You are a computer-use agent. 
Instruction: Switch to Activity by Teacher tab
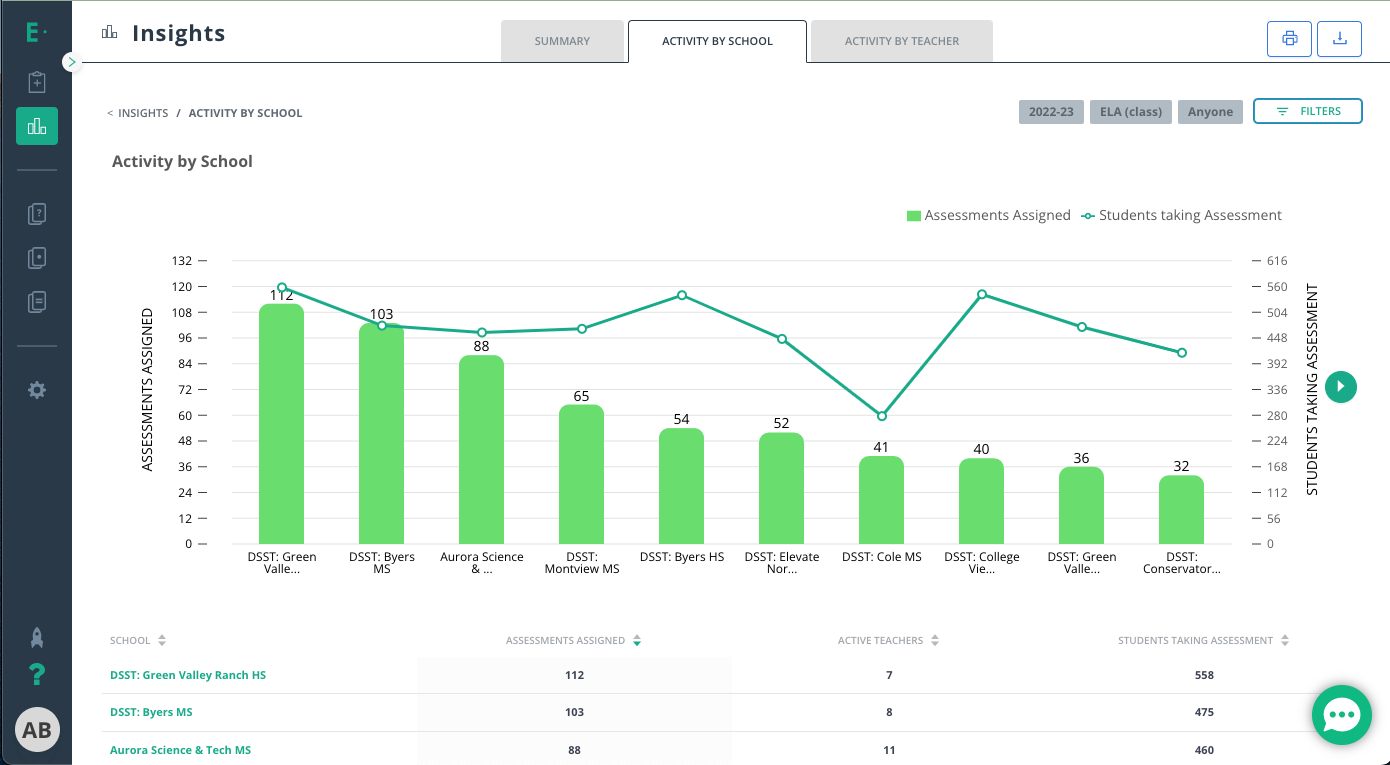point(902,41)
